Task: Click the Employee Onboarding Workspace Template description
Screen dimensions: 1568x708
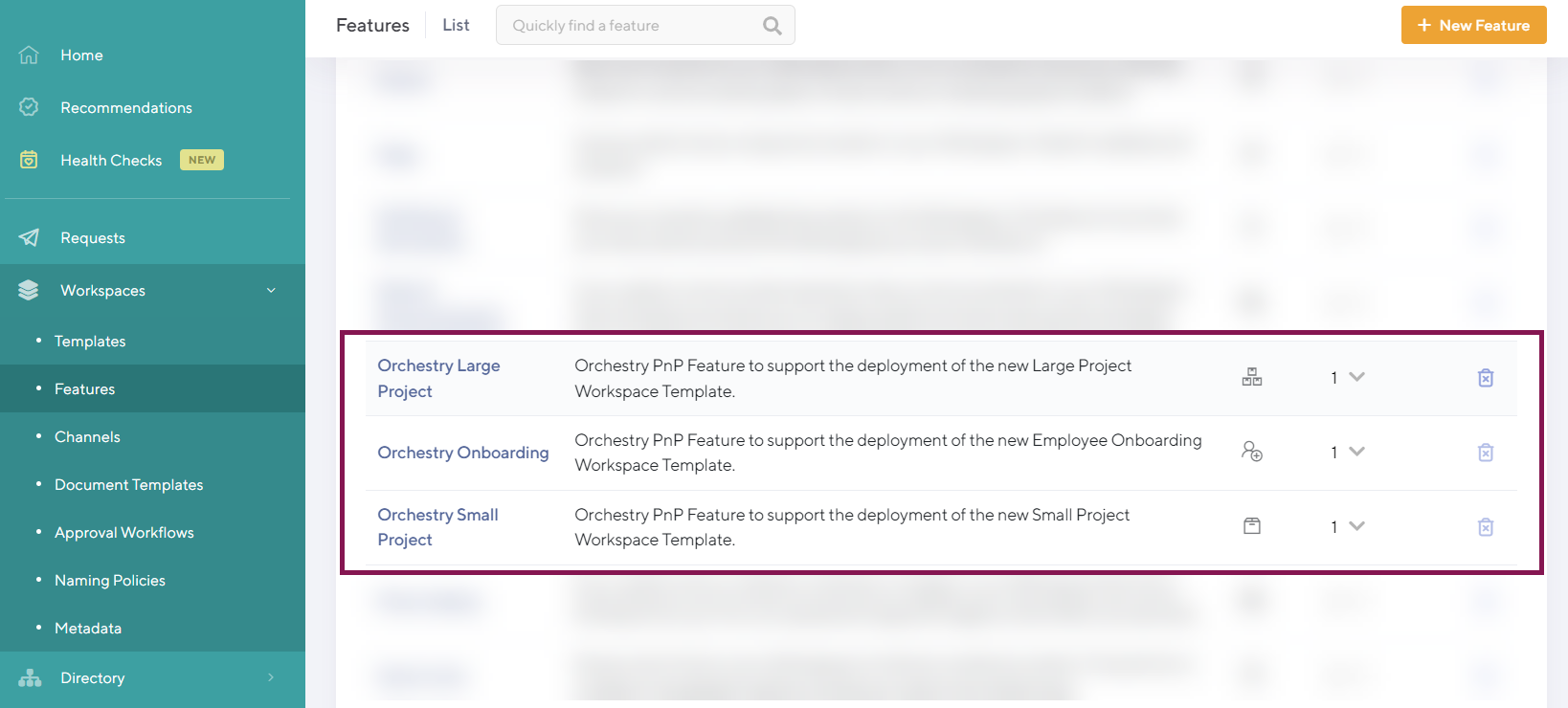Action: pyautogui.click(x=888, y=453)
